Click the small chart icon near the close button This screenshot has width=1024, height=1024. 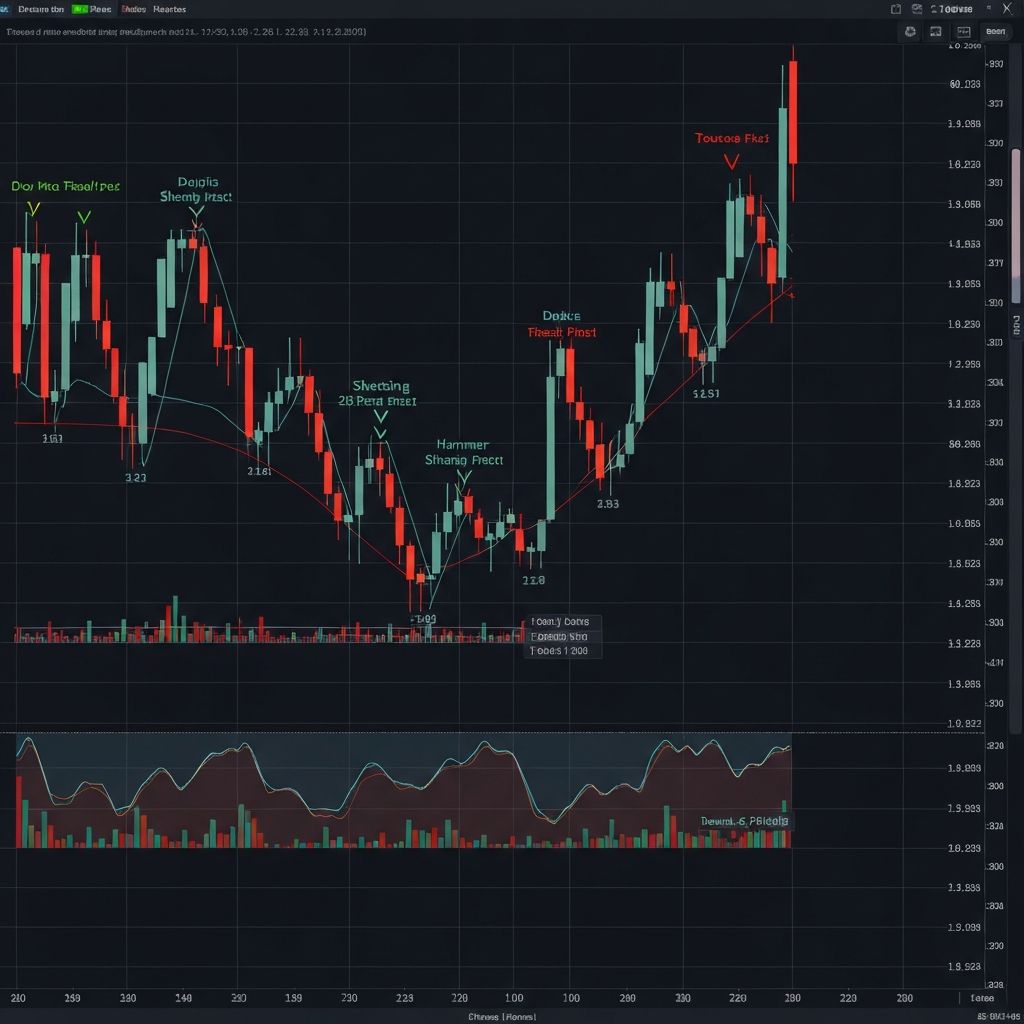988,9
